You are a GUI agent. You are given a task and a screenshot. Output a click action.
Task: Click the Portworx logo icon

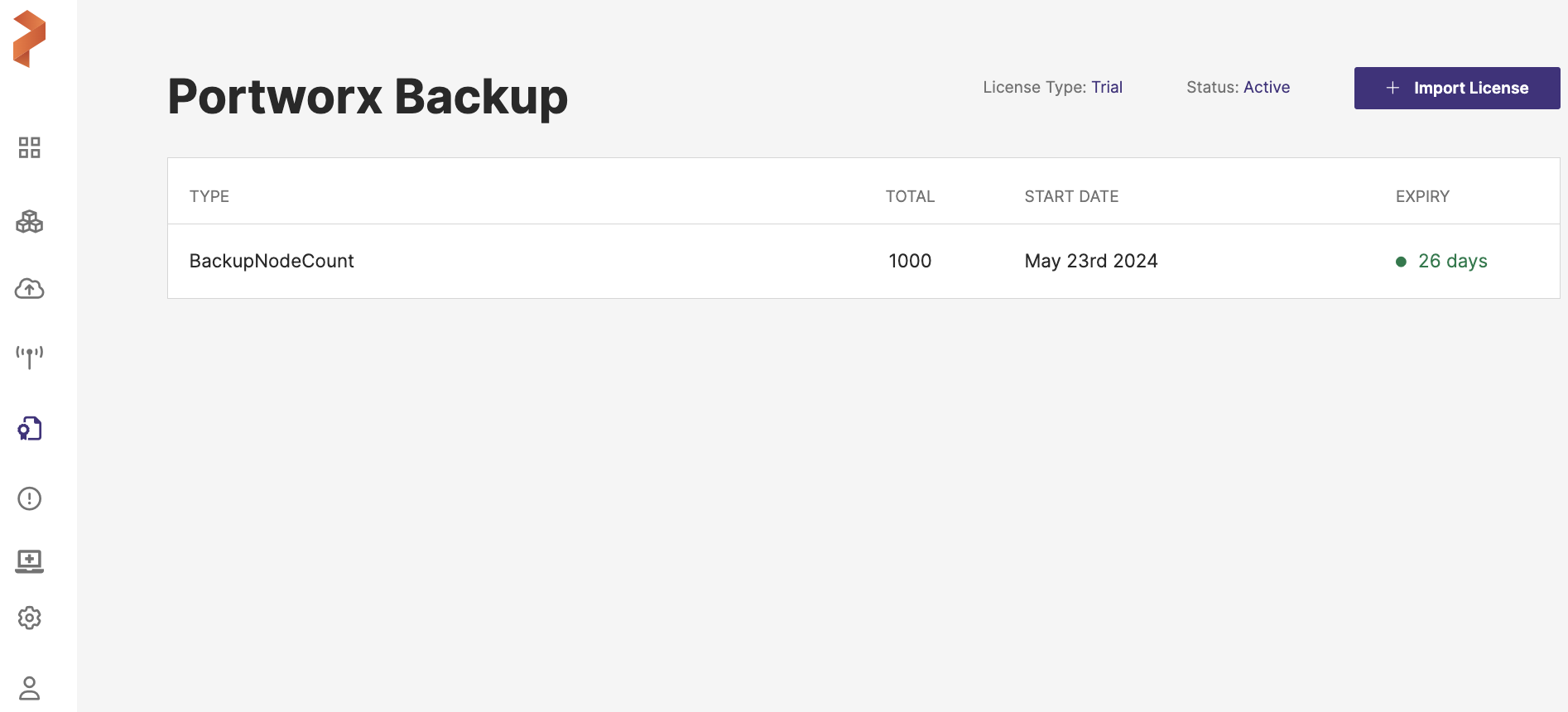coord(30,39)
